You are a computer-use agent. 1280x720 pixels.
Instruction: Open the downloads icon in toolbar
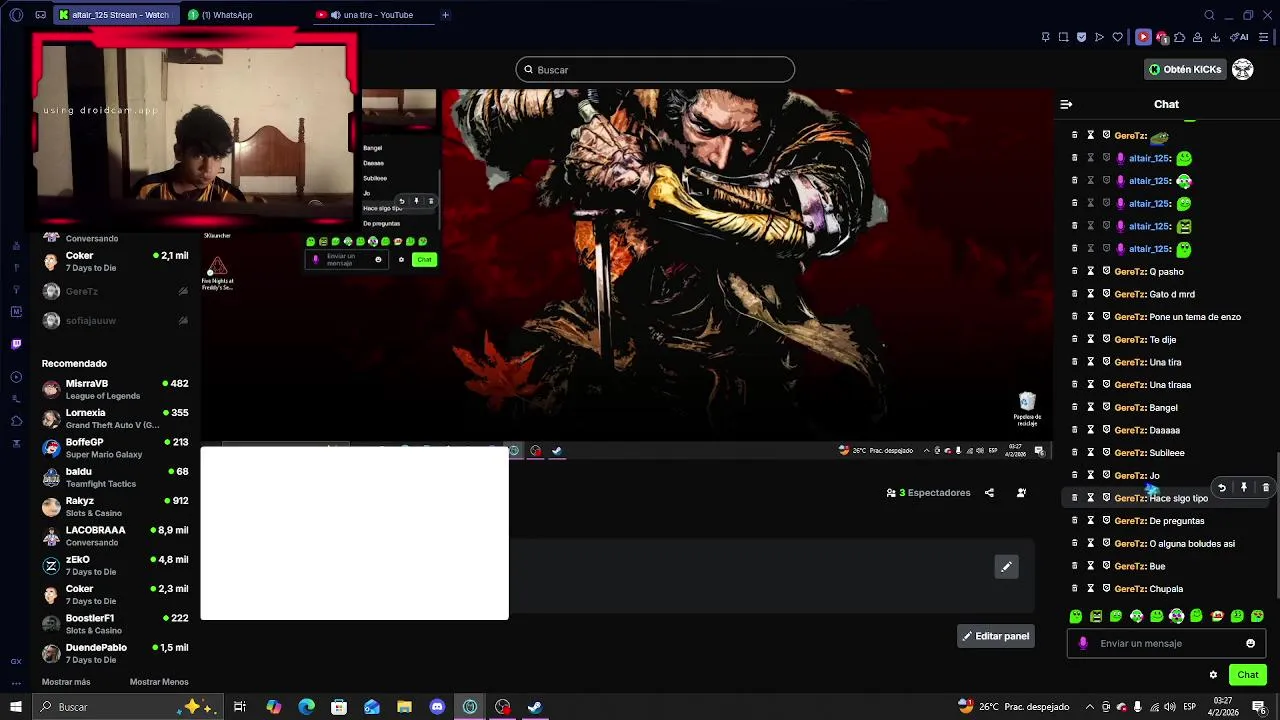[1215, 37]
